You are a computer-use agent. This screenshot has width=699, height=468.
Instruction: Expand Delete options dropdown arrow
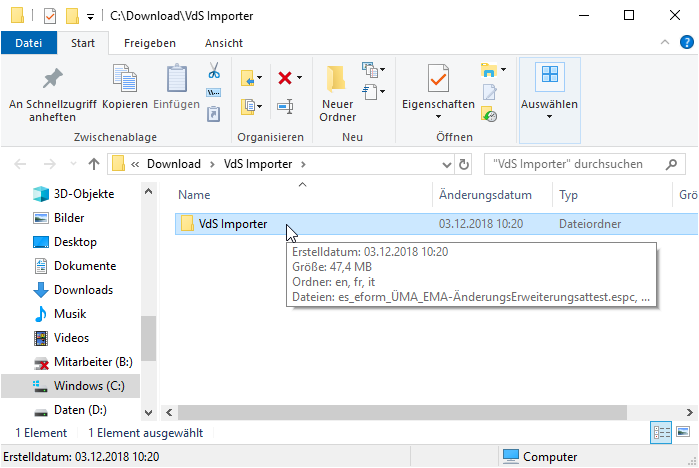click(x=299, y=78)
